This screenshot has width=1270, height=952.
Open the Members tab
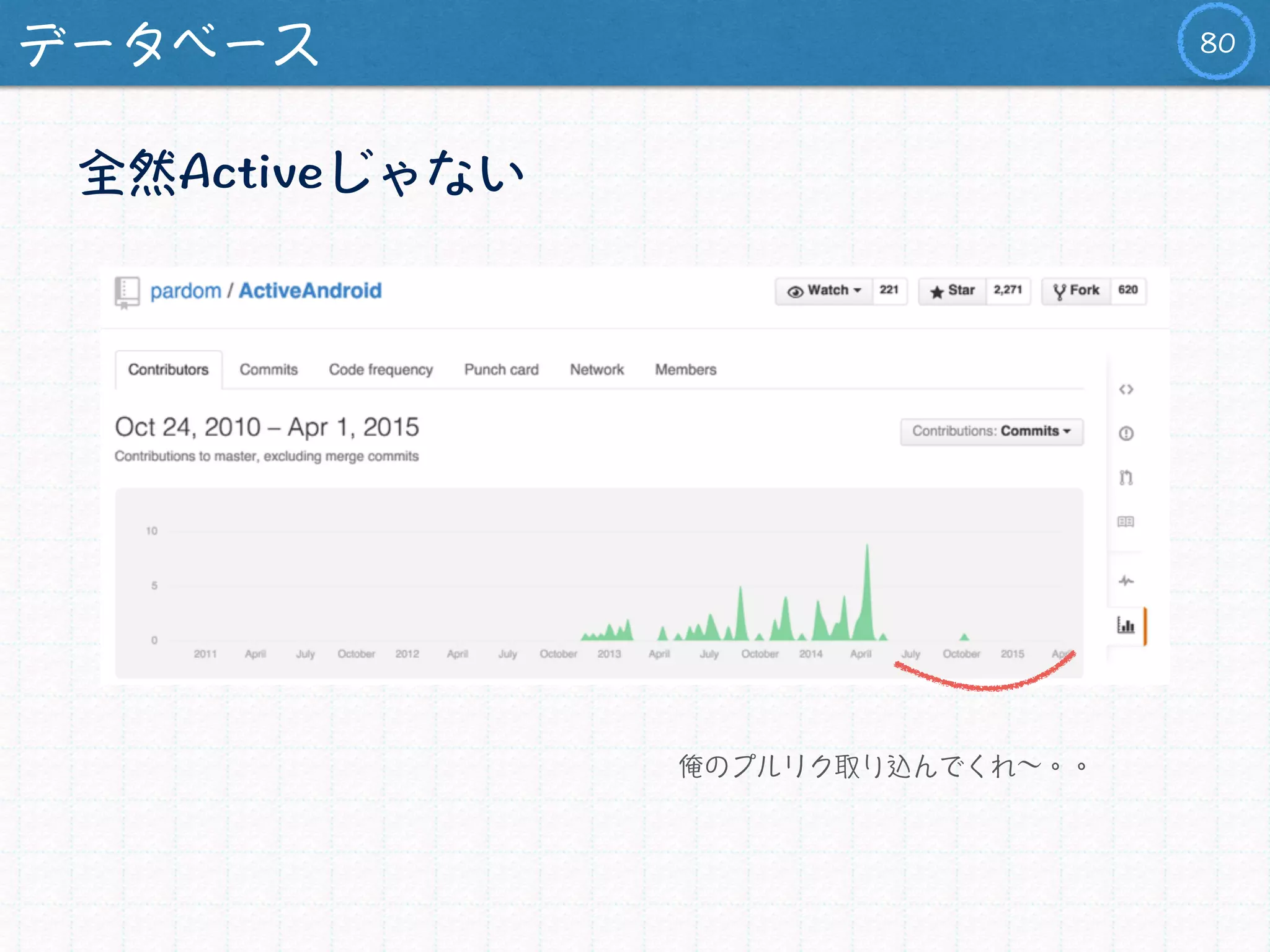click(x=685, y=370)
